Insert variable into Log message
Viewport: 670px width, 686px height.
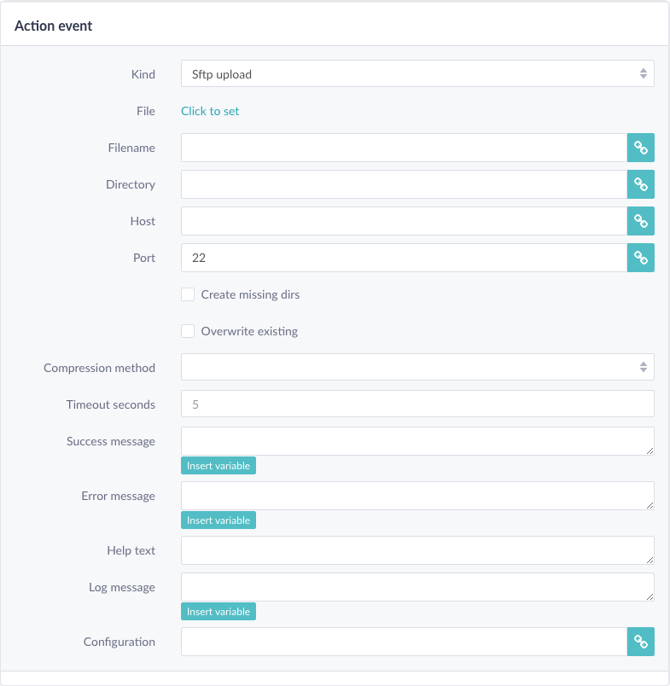click(218, 612)
